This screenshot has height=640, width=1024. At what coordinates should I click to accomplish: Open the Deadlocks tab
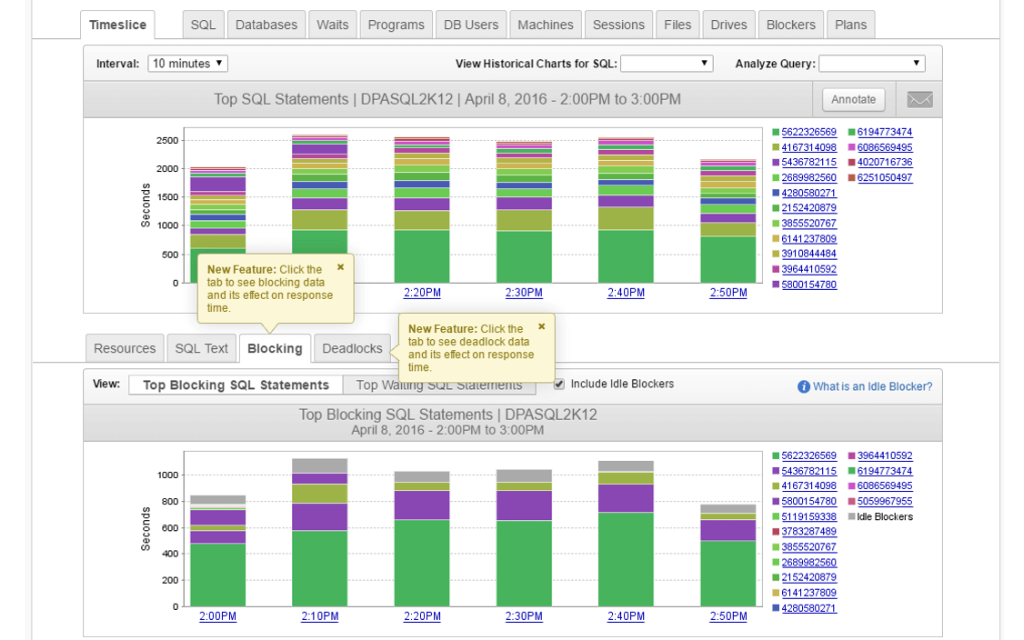click(352, 348)
